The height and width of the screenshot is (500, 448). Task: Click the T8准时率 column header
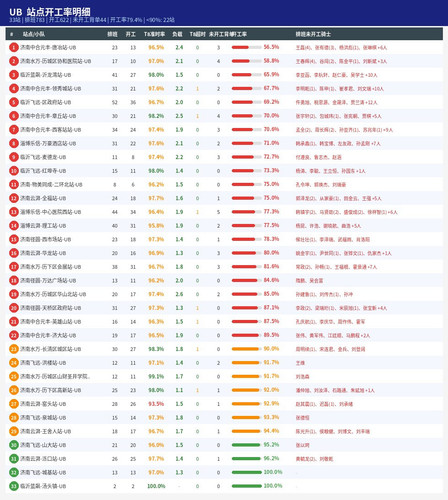click(154, 34)
